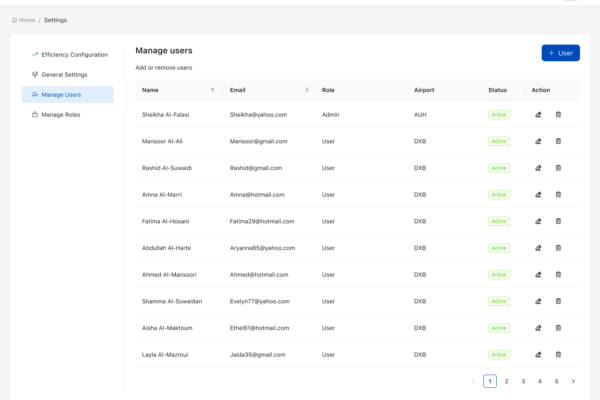Open the Name column filter
The height and width of the screenshot is (400, 600).
click(x=212, y=90)
